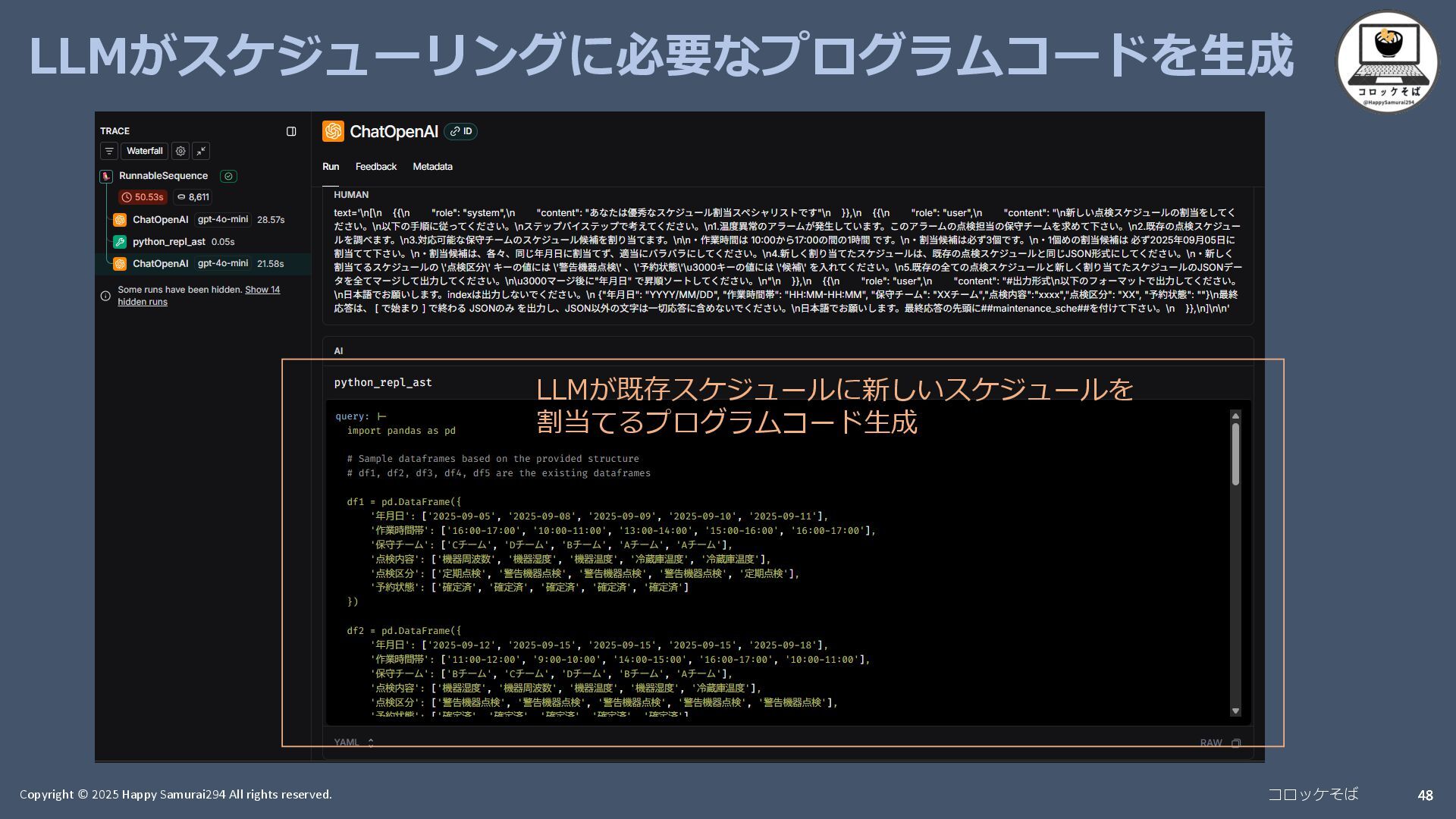Open the Metadata tab
This screenshot has height=819, width=1456.
(432, 167)
